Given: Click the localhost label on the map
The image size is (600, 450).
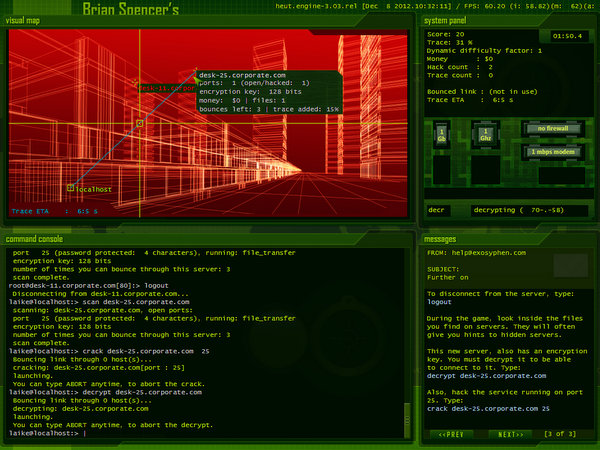Looking at the screenshot, I should point(93,189).
